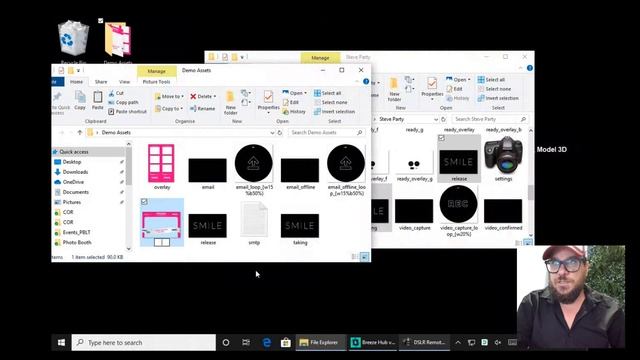Uncheck the selected pink template file checkbox
640x360 pixels.
[x=144, y=202]
